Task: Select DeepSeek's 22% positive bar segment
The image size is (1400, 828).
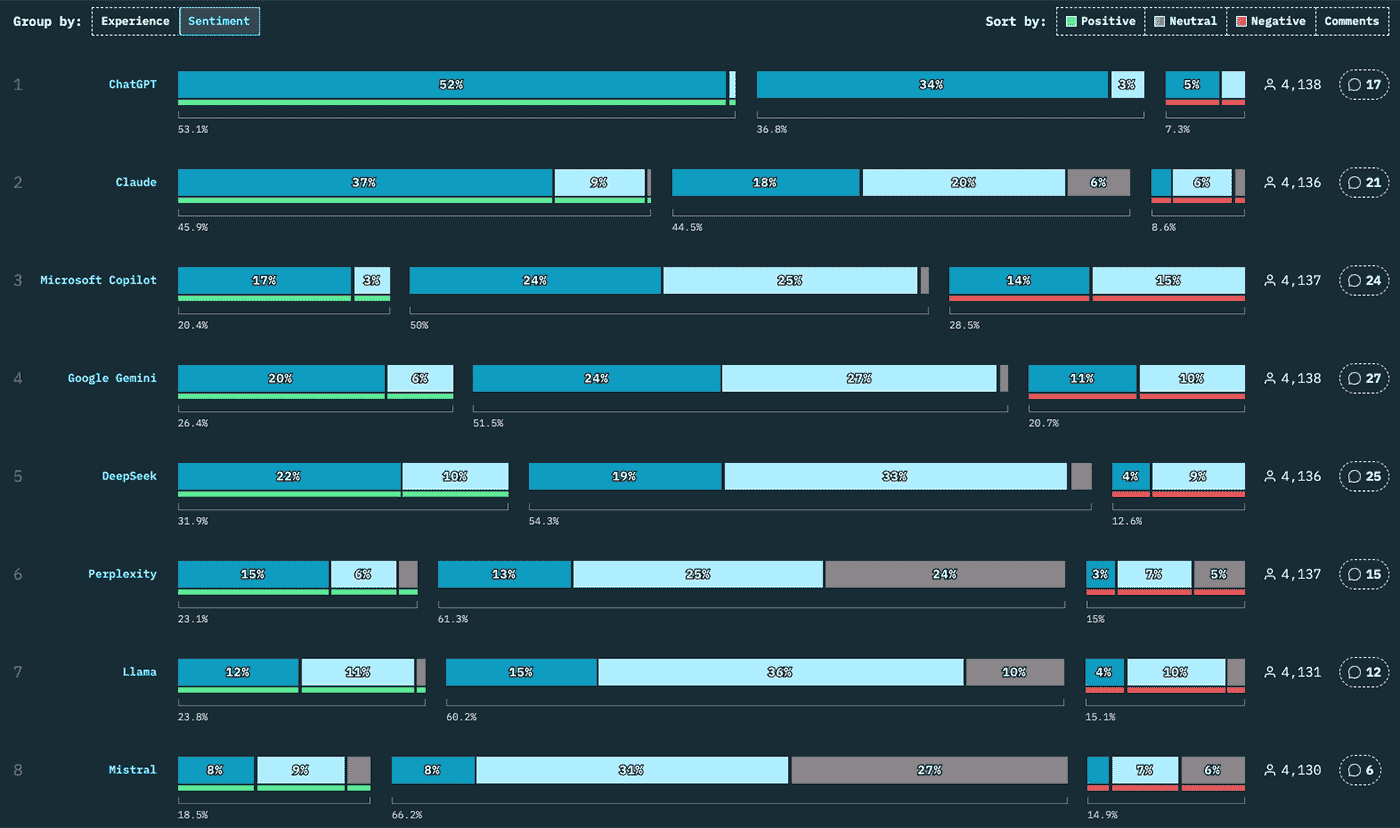Action: click(x=289, y=477)
